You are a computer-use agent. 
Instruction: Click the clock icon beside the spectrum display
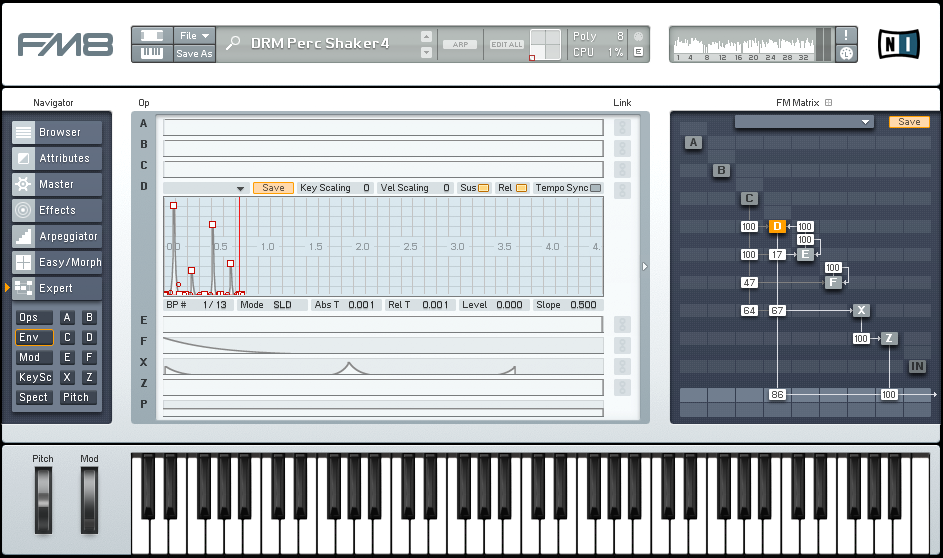point(846,53)
